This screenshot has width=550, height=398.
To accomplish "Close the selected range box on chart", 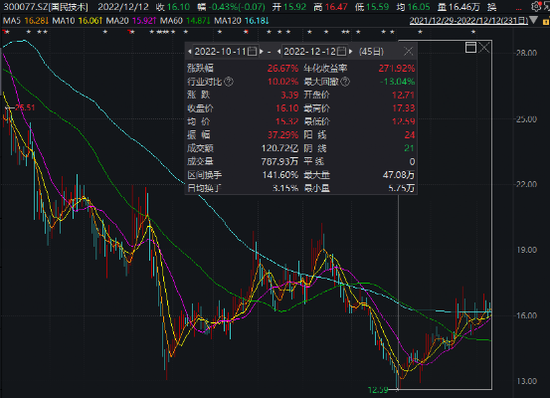I will point(484,47).
